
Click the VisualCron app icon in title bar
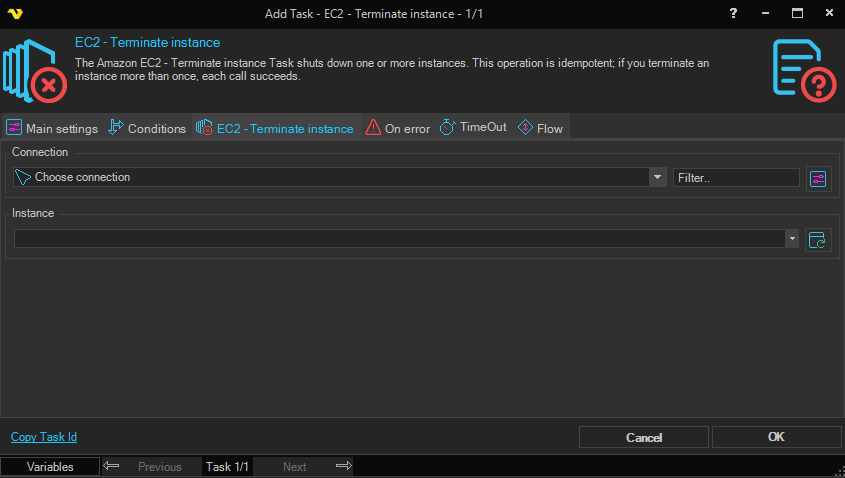click(x=16, y=13)
